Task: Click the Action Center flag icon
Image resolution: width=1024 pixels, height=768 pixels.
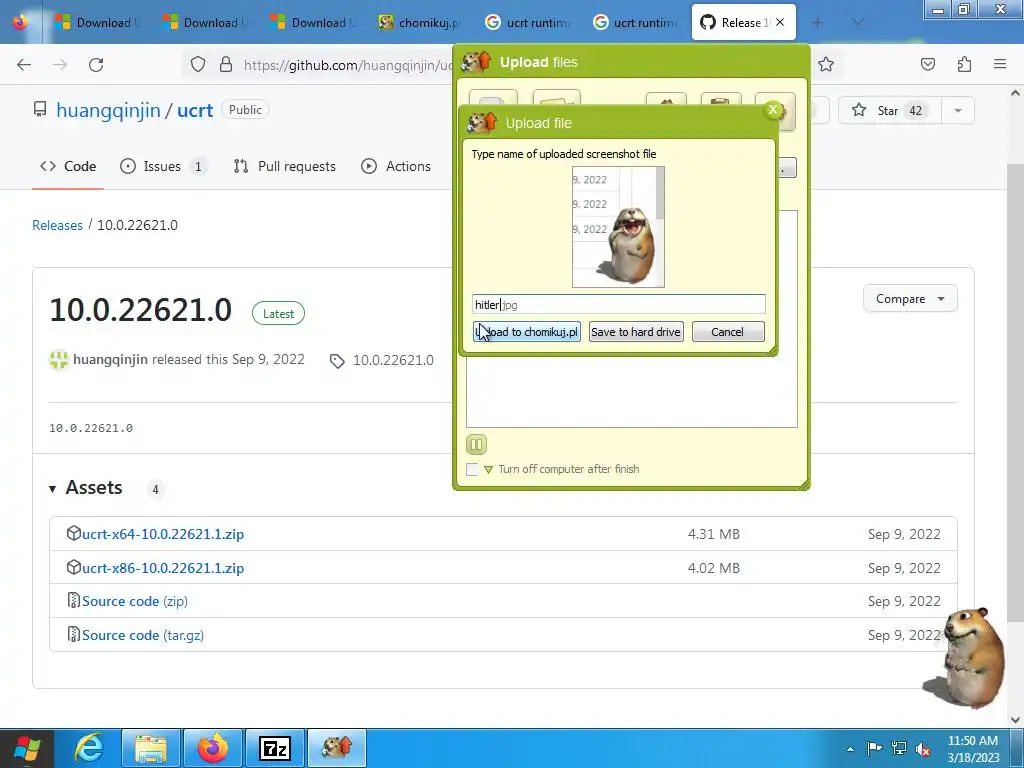Action: click(874, 748)
